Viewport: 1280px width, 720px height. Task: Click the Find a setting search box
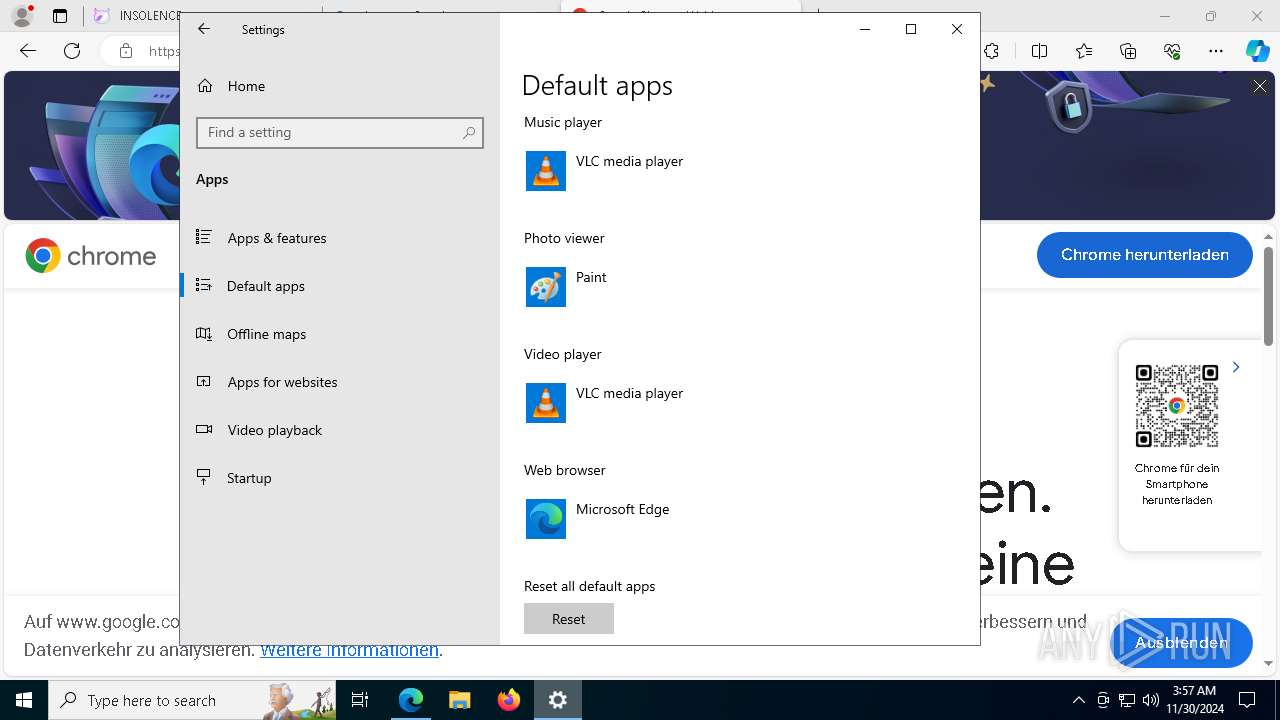(x=340, y=132)
